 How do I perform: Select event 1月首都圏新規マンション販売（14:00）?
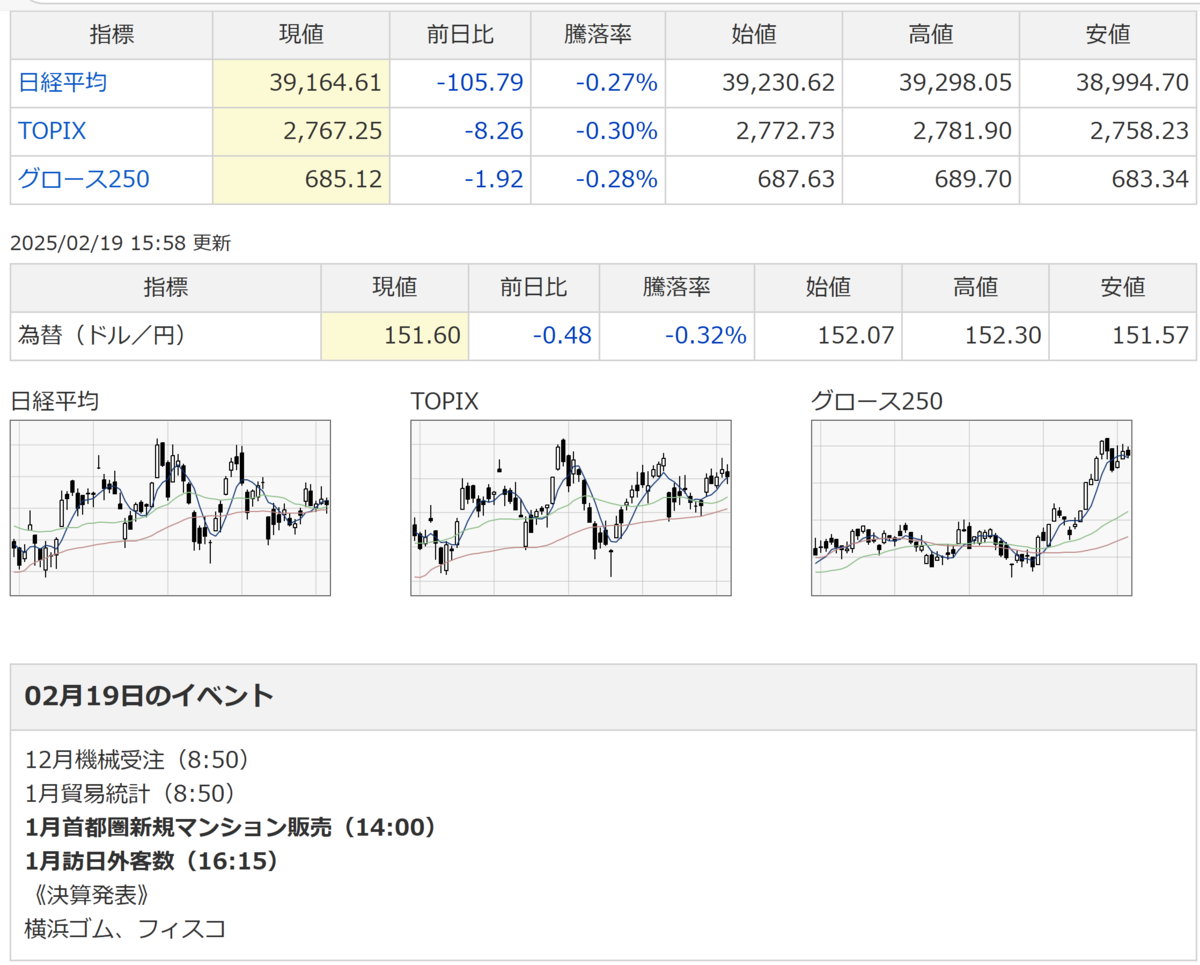click(231, 827)
